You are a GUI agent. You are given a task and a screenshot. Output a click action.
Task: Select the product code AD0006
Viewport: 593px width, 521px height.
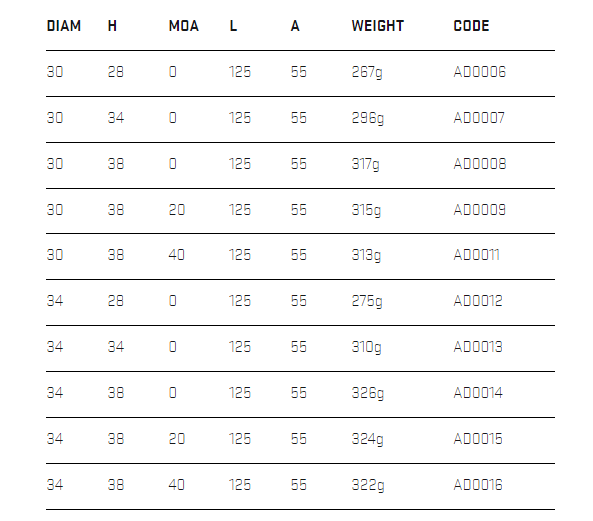click(480, 72)
